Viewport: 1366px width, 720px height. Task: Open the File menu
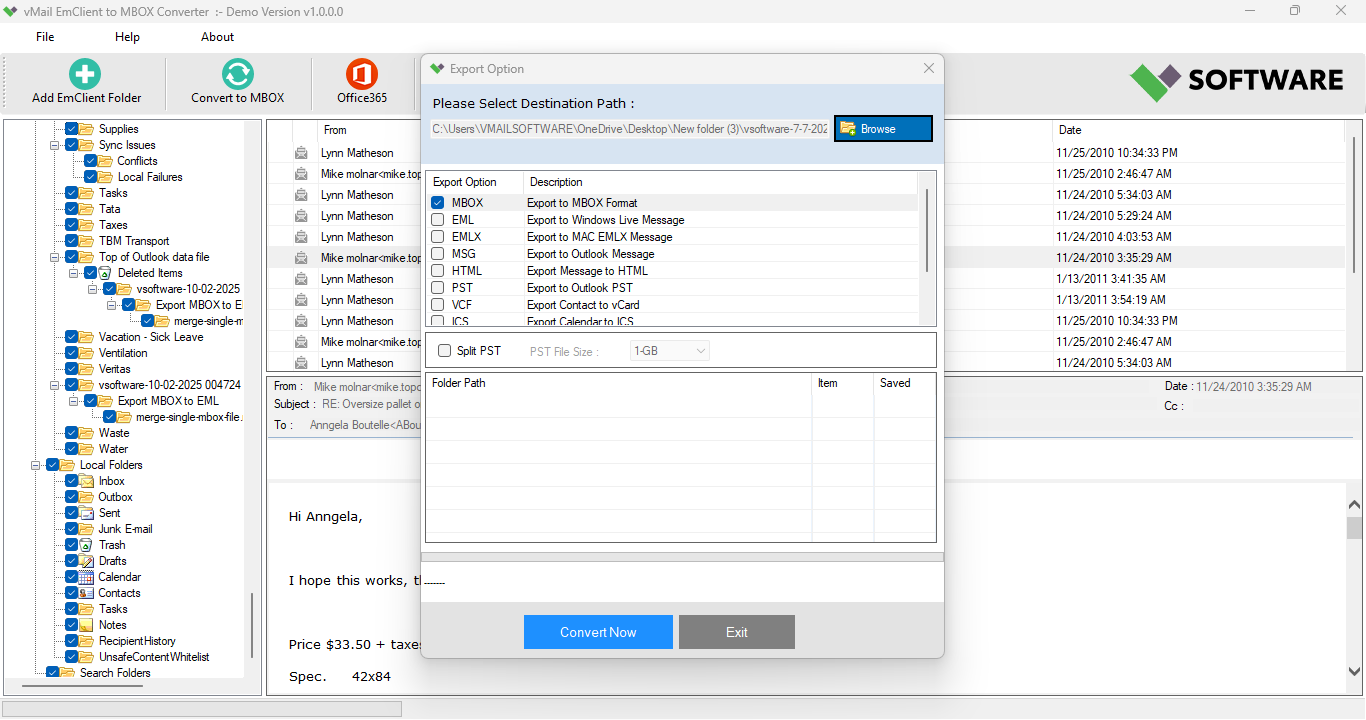[x=45, y=37]
